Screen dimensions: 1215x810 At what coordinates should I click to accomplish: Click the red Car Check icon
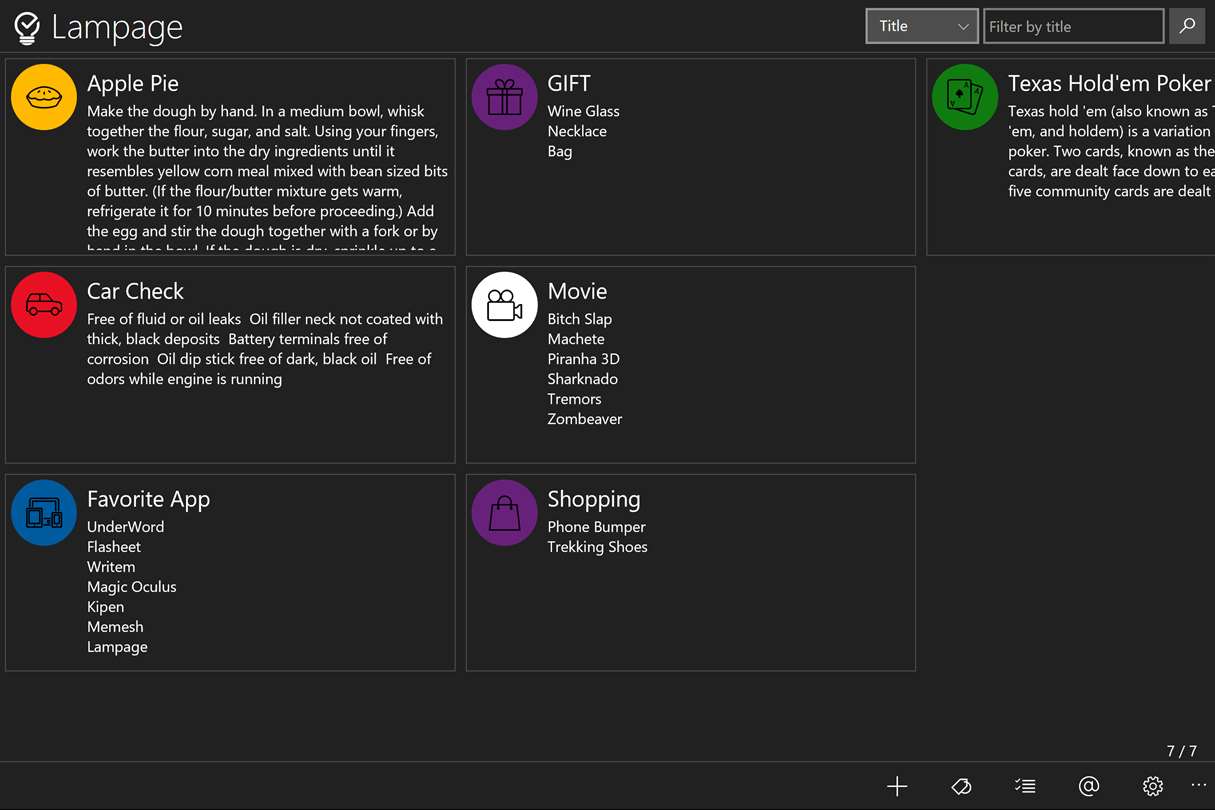44,305
